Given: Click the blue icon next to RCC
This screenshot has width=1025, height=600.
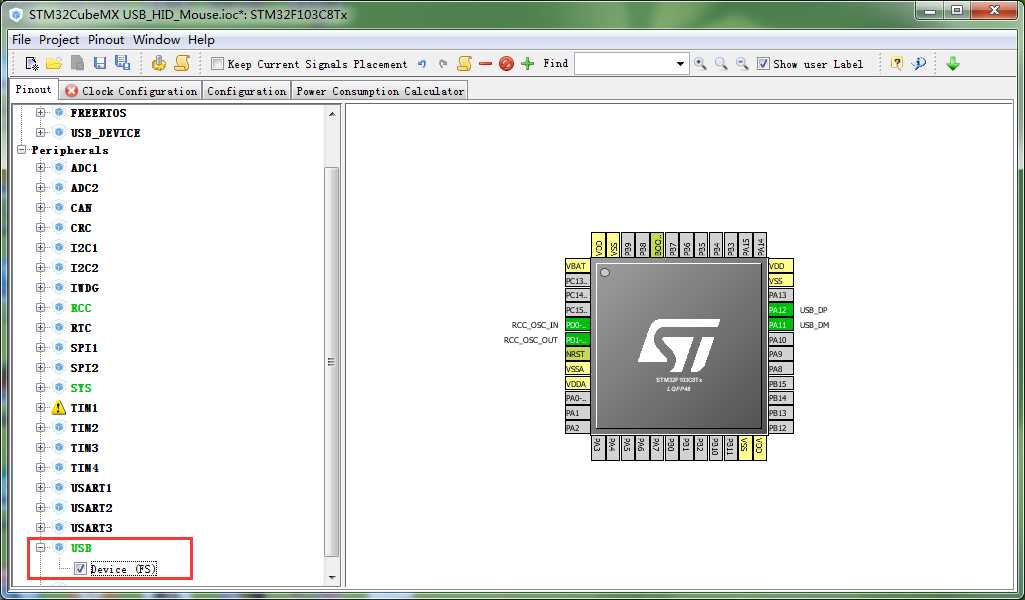Looking at the screenshot, I should click(59, 308).
